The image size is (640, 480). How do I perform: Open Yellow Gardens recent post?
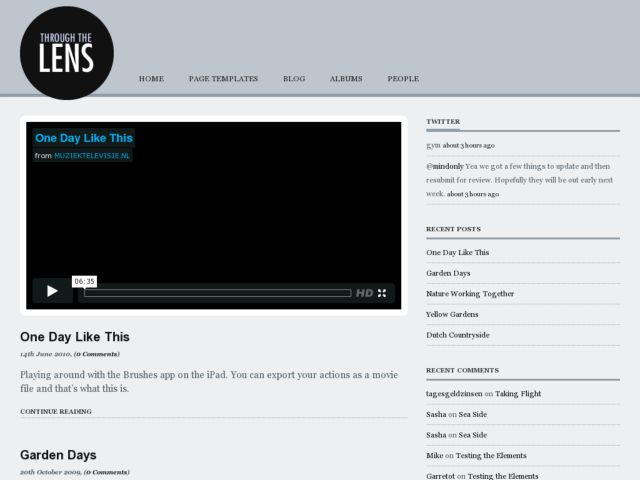pyautogui.click(x=452, y=314)
